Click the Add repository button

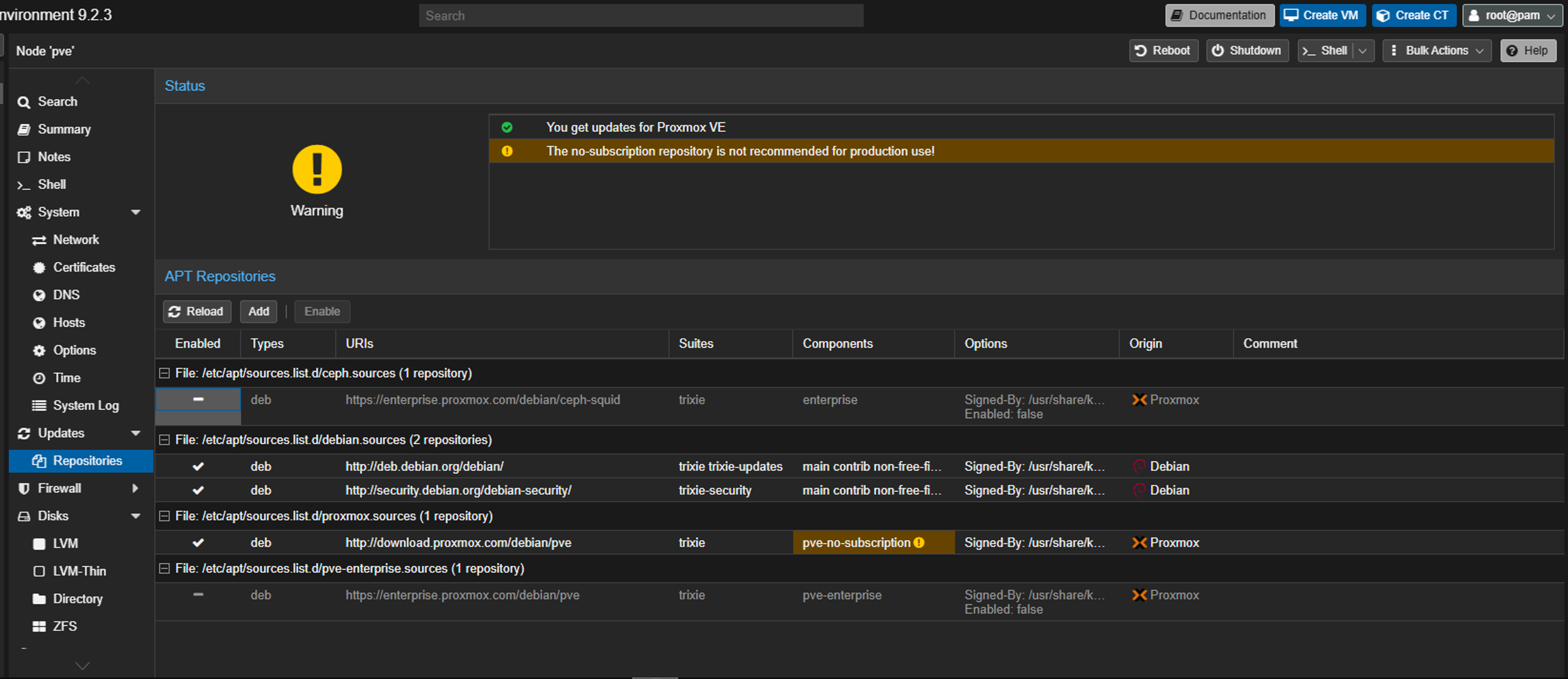pyautogui.click(x=258, y=311)
